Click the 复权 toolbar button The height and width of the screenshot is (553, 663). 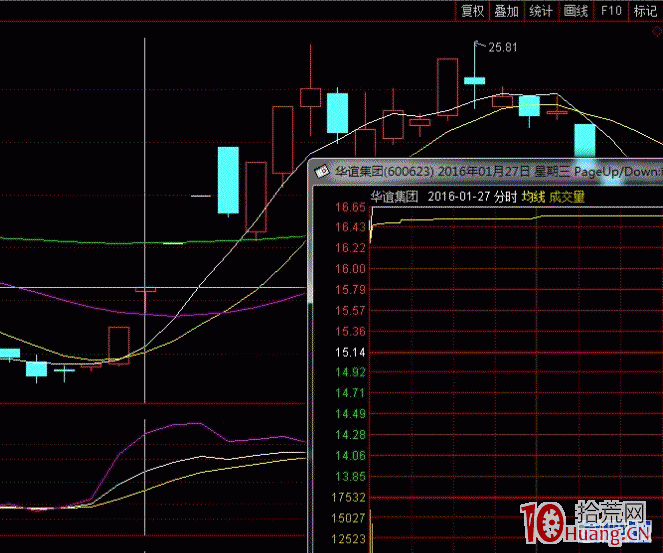[x=472, y=11]
